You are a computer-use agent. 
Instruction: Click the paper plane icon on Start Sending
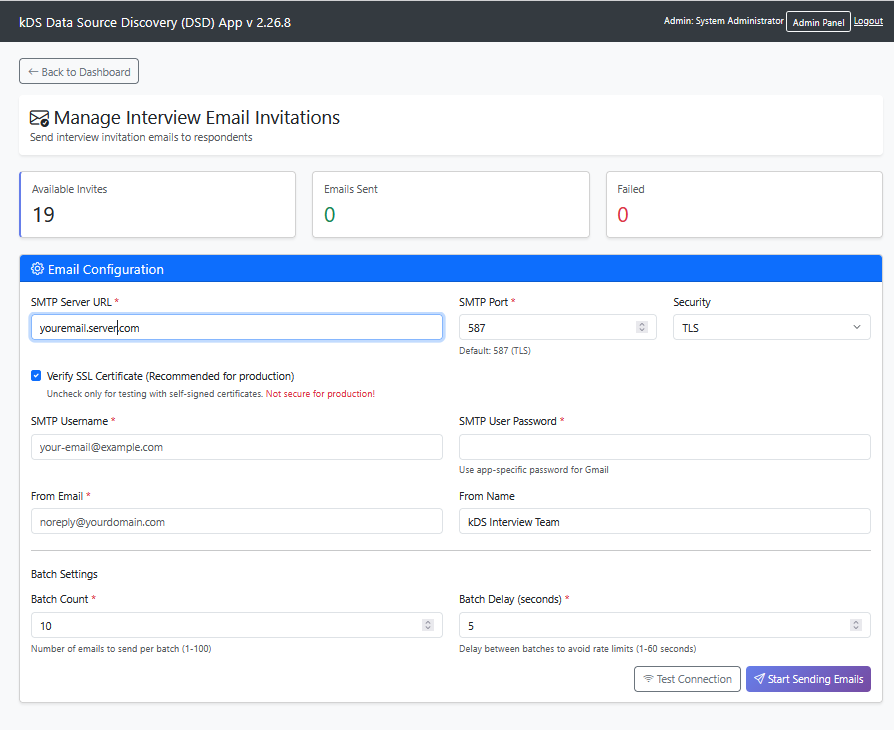(759, 679)
